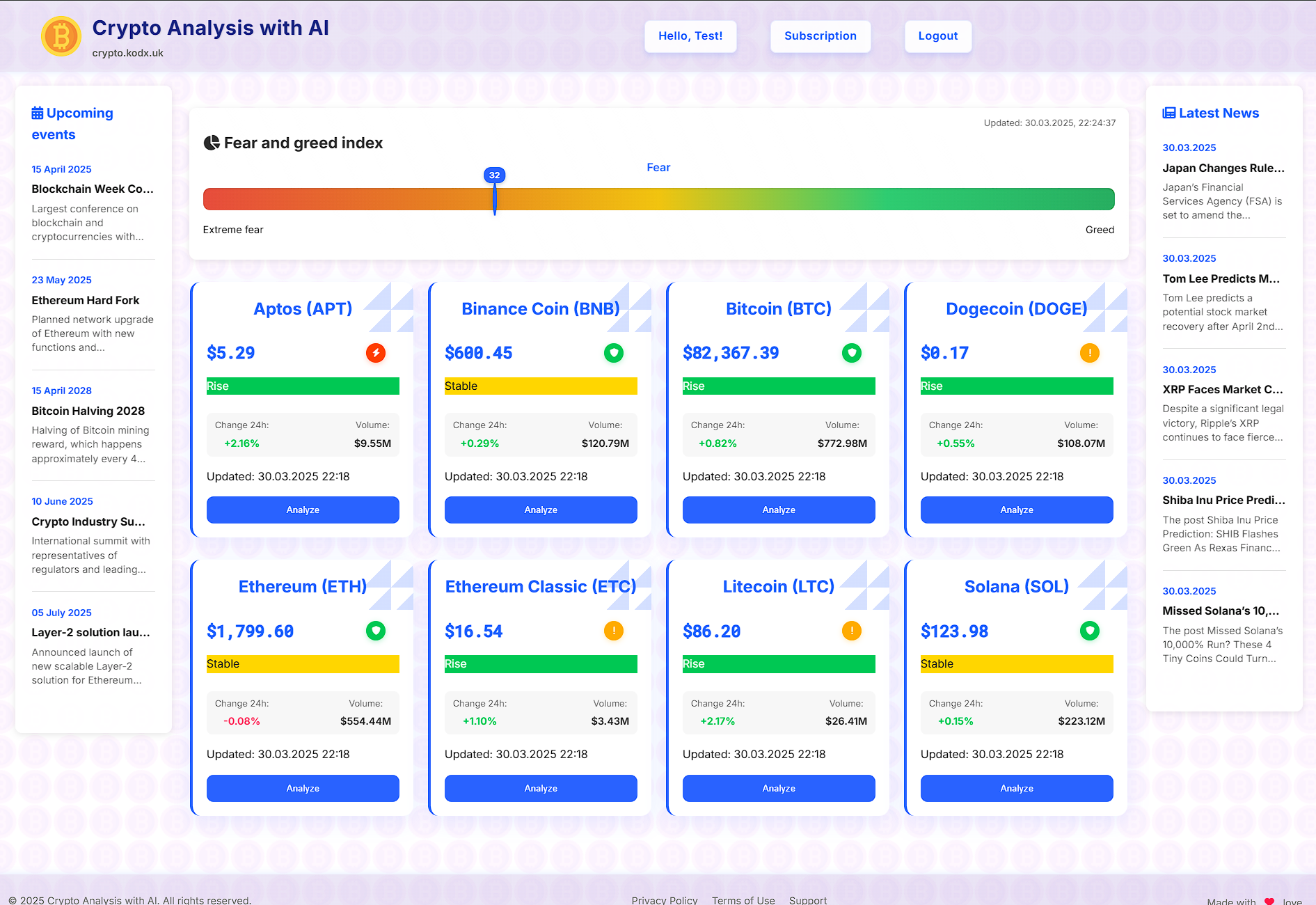Image resolution: width=1316 pixels, height=905 pixels.
Task: Click the Fear label above the index bar
Action: (x=658, y=167)
